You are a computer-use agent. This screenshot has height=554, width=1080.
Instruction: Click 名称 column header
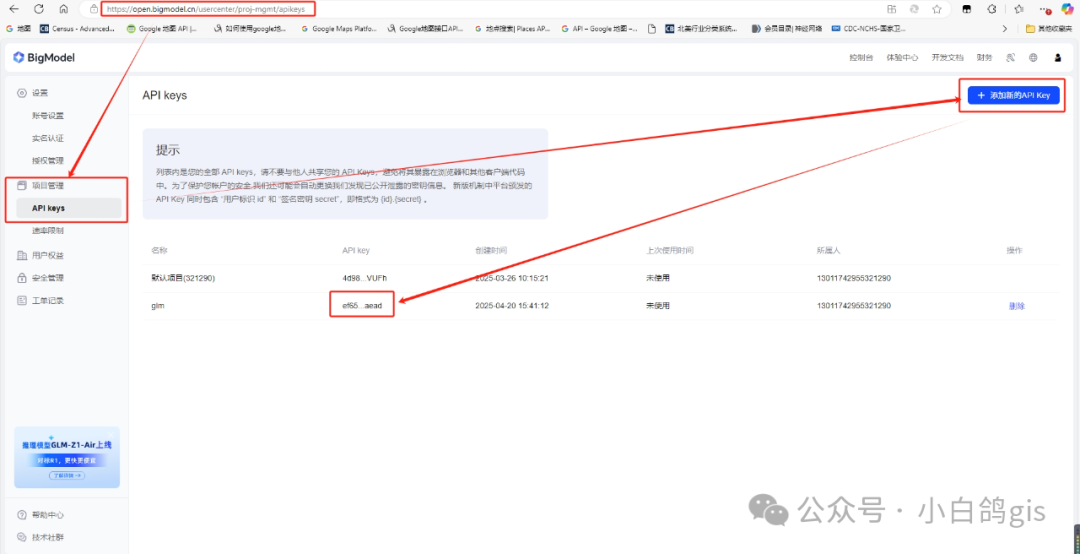160,250
